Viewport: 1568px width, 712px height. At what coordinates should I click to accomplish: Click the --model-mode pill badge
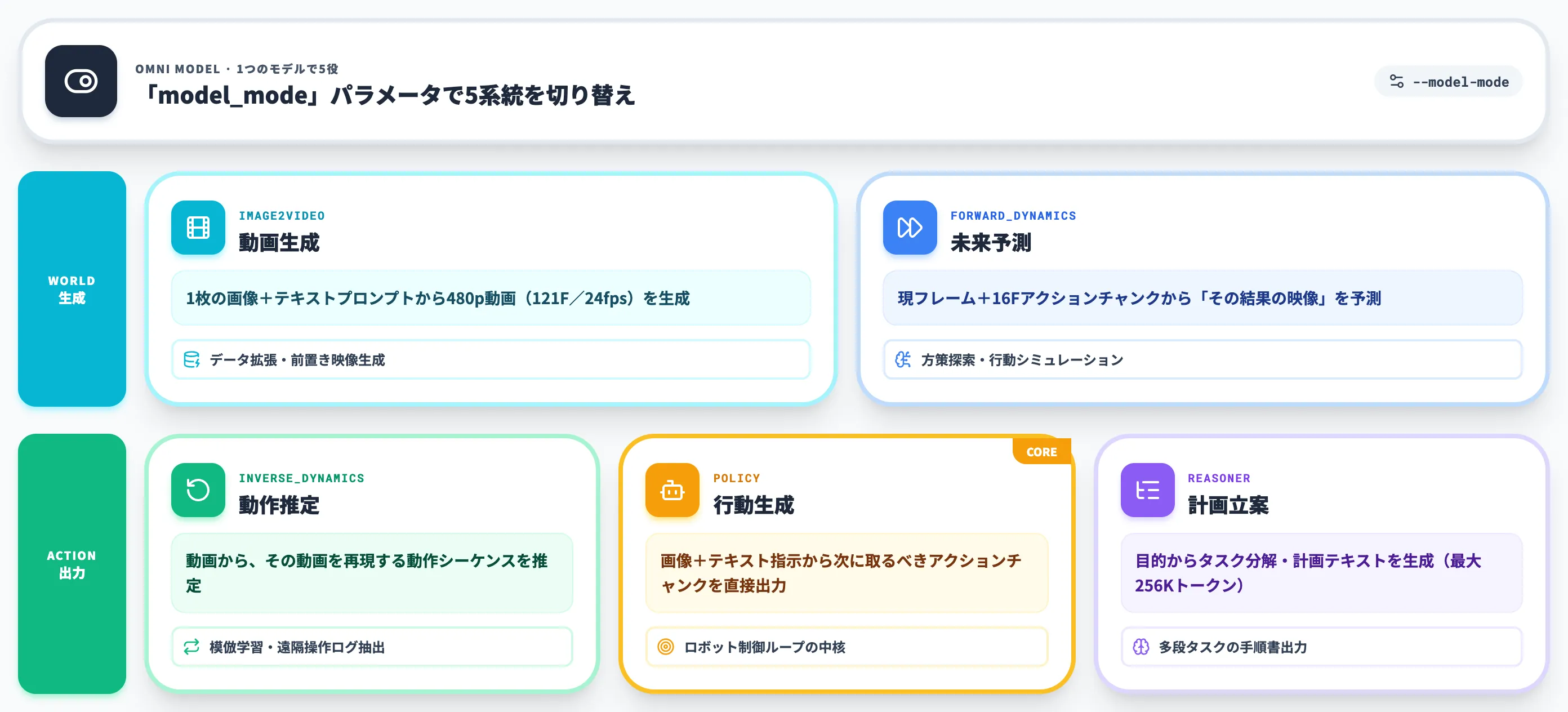click(1448, 82)
